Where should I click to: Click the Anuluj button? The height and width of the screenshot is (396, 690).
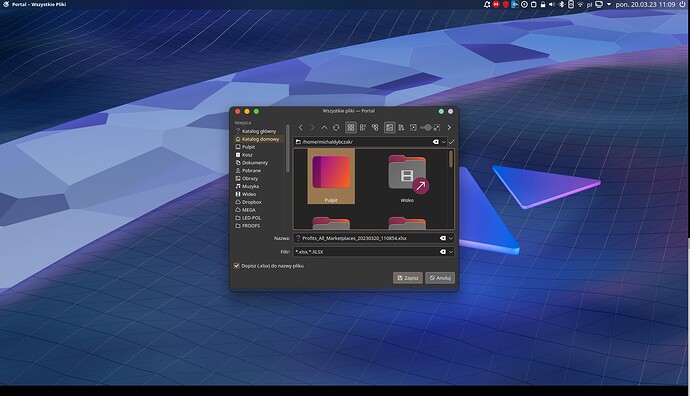440,278
